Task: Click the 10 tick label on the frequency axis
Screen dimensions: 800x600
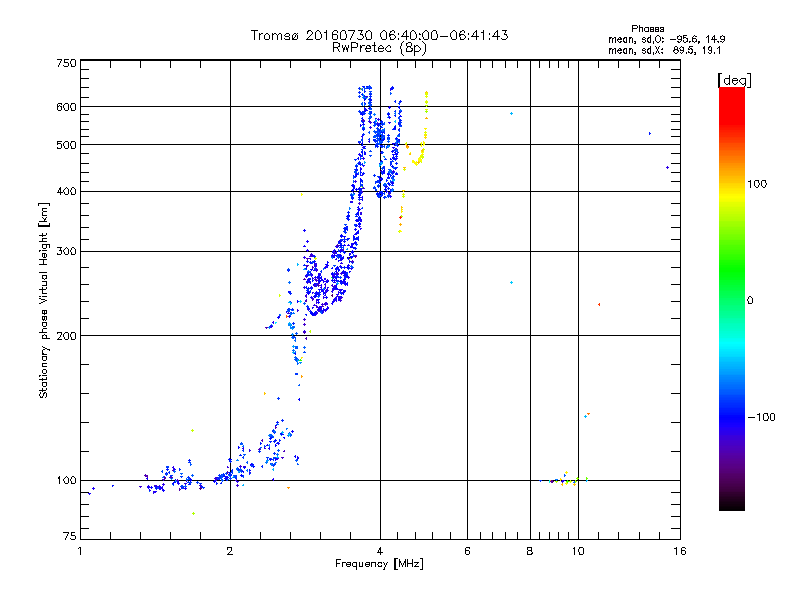Action: pos(578,551)
